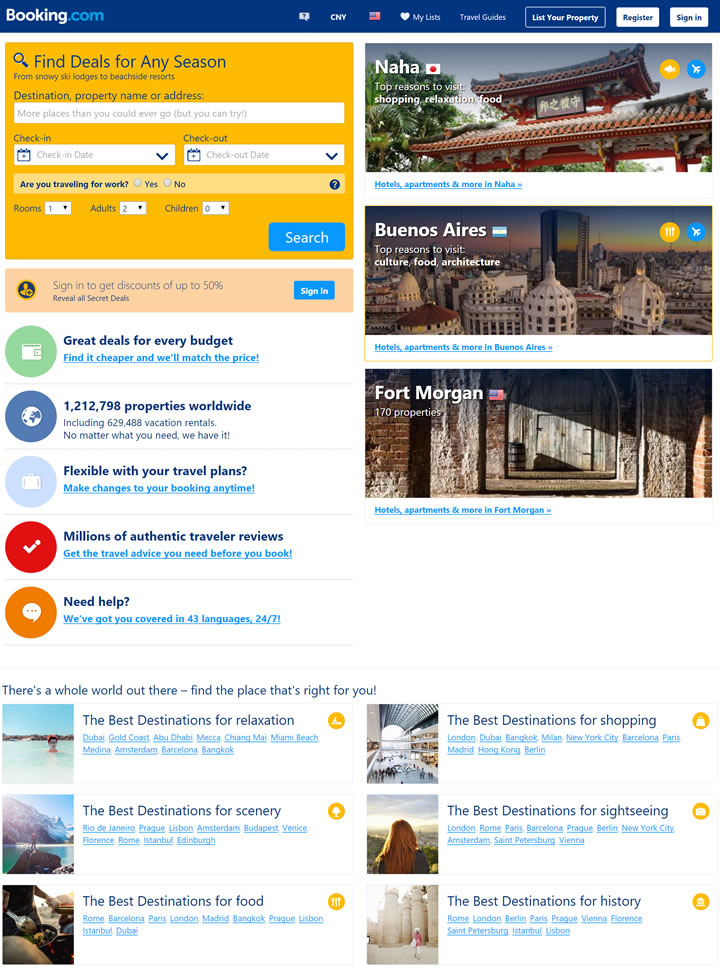Expand the Adults count dropdown
The height and width of the screenshot is (977, 720).
pos(133,208)
